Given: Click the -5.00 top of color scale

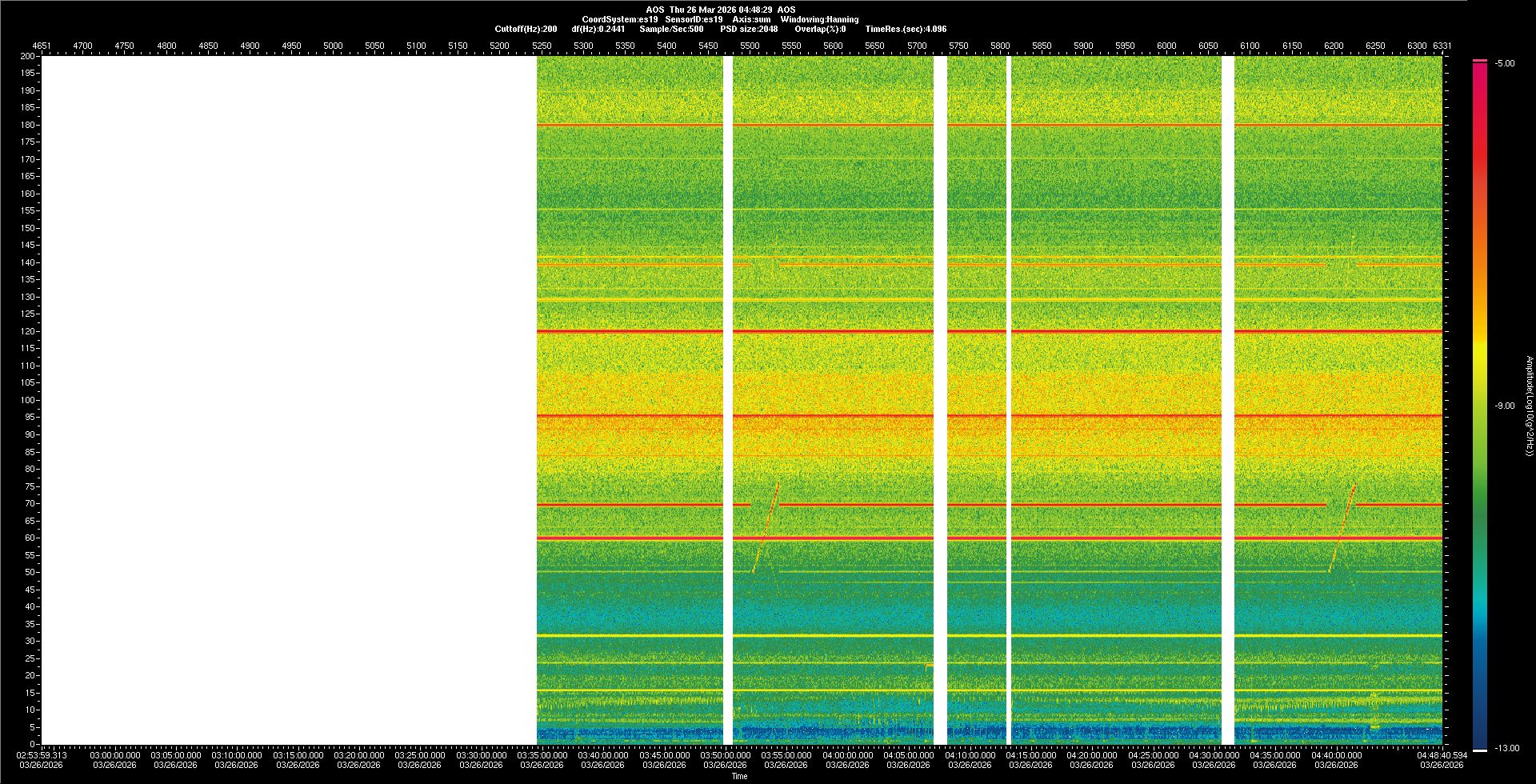Looking at the screenshot, I should 1504,63.
